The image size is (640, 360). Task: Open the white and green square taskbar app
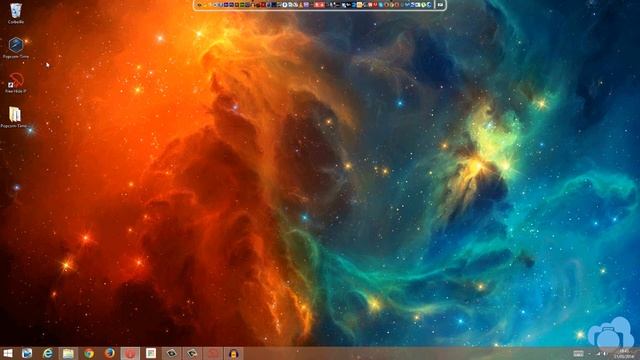point(151,353)
